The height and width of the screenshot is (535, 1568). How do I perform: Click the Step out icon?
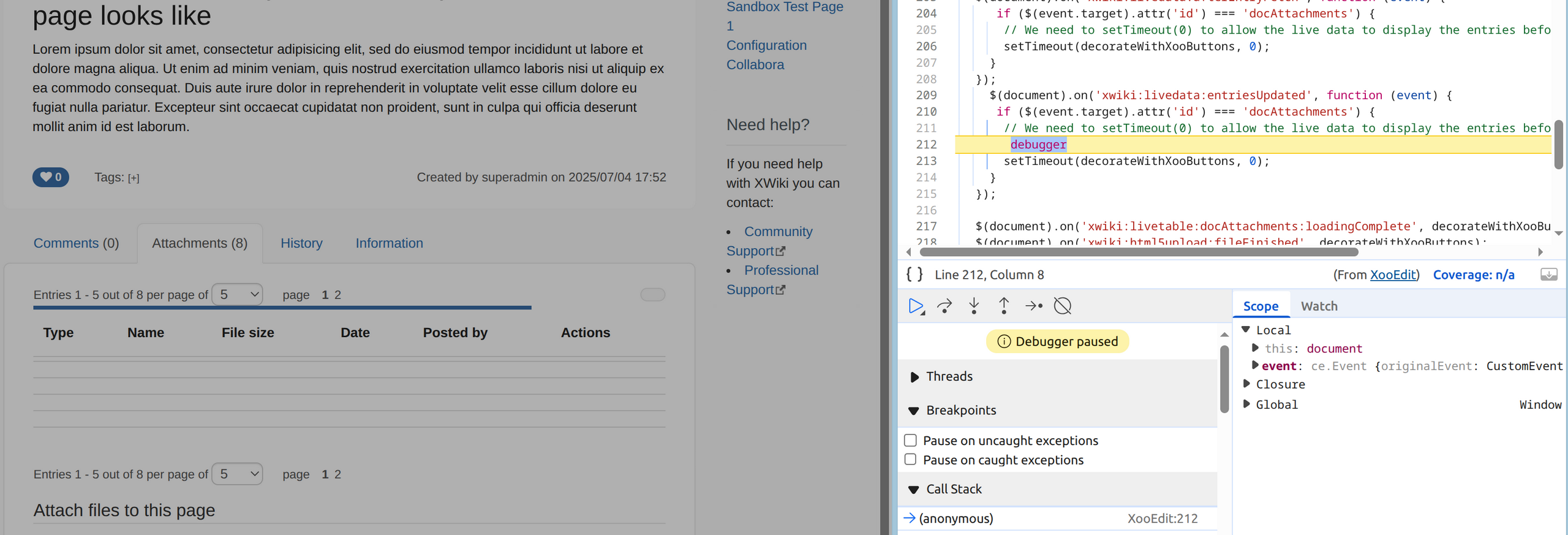pyautogui.click(x=1004, y=306)
